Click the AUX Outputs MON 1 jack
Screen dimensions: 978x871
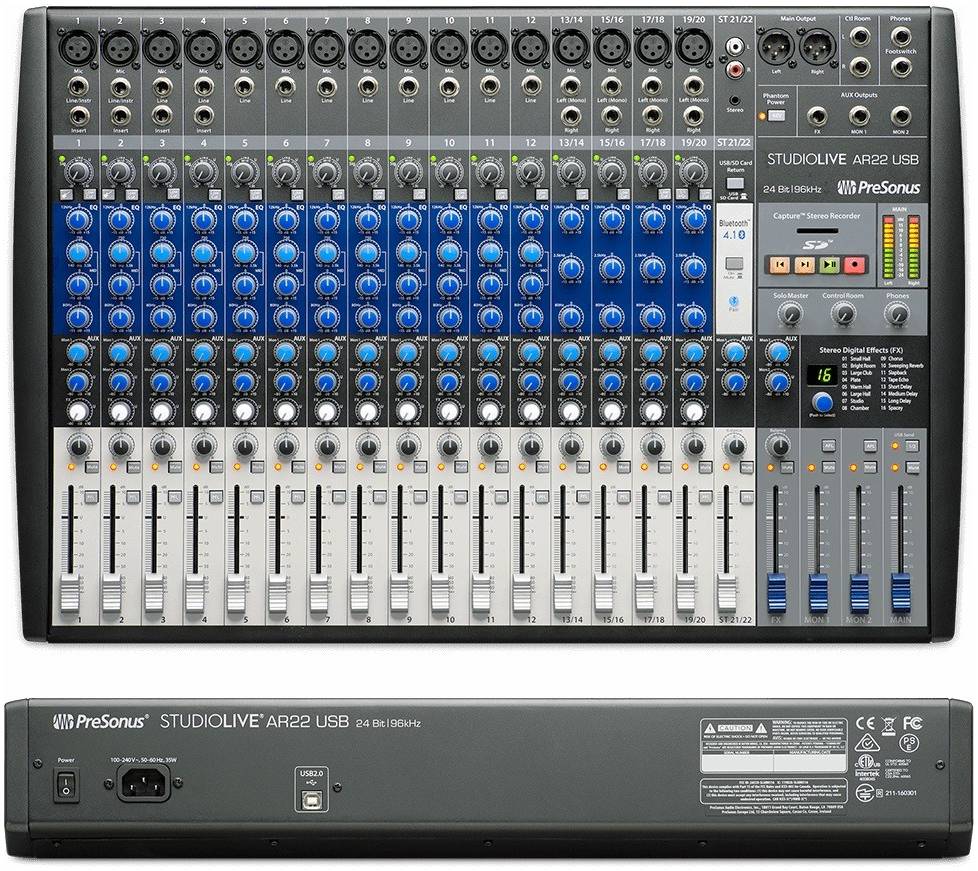(x=859, y=116)
